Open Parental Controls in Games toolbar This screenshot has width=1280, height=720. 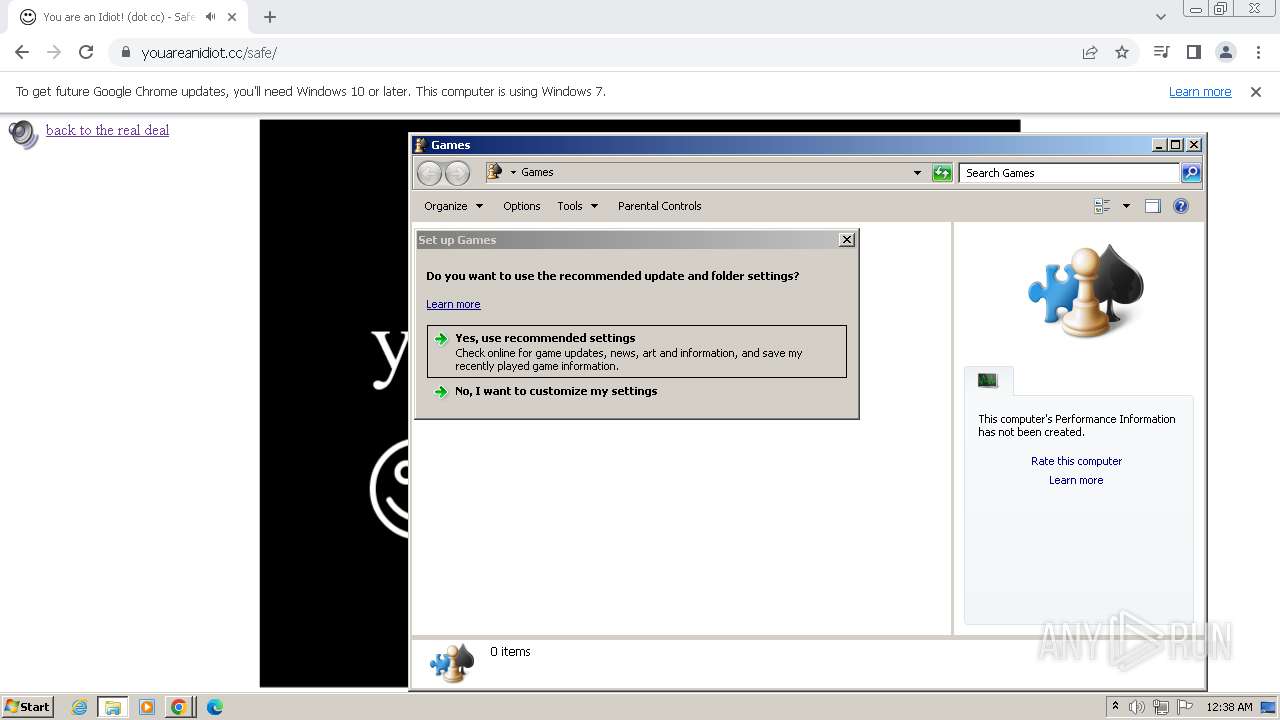tap(659, 206)
